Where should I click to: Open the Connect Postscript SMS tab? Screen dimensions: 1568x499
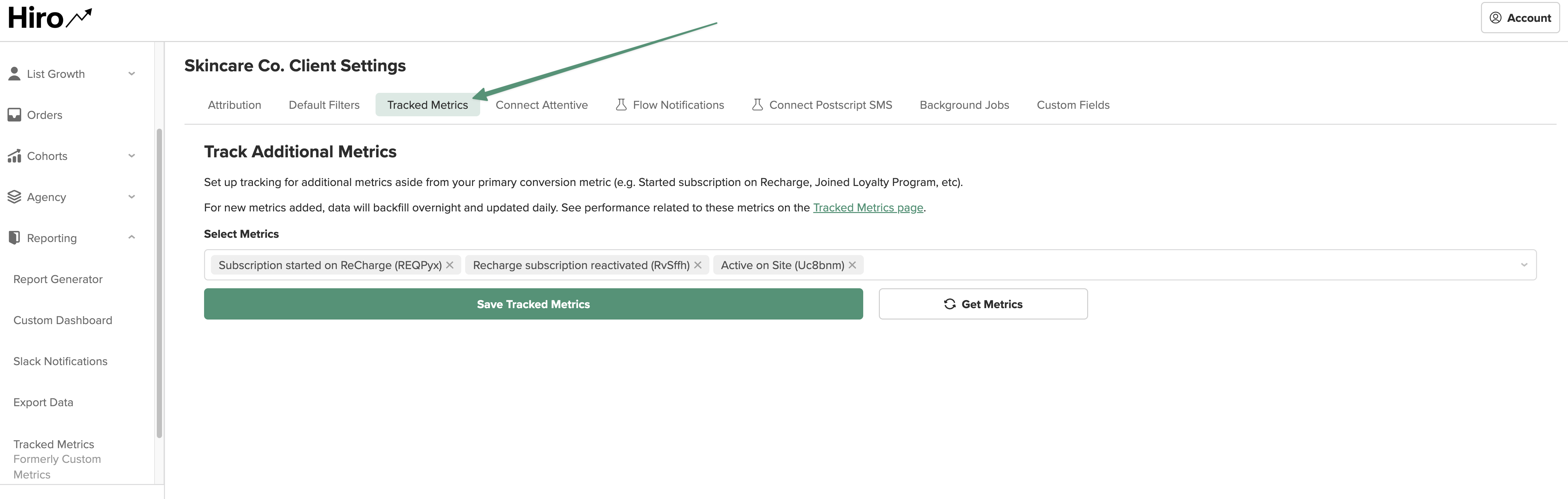coord(822,105)
